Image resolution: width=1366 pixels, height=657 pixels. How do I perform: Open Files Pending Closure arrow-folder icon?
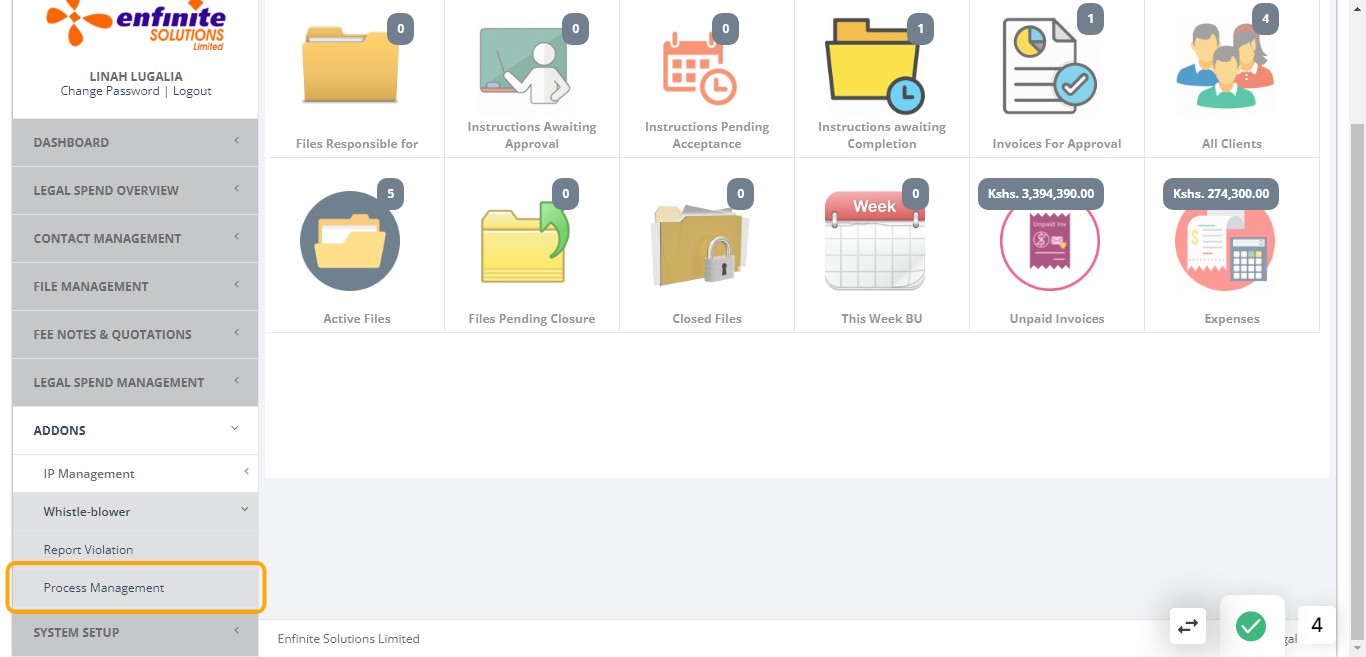tap(525, 241)
